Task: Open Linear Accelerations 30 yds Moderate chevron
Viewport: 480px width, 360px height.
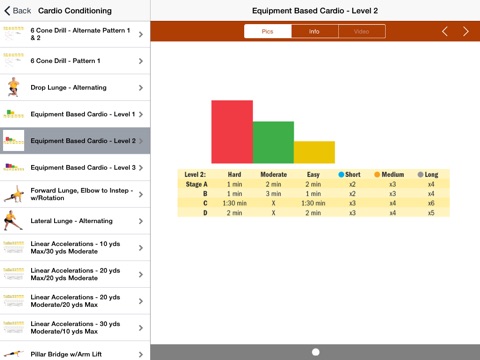Action: [x=141, y=328]
